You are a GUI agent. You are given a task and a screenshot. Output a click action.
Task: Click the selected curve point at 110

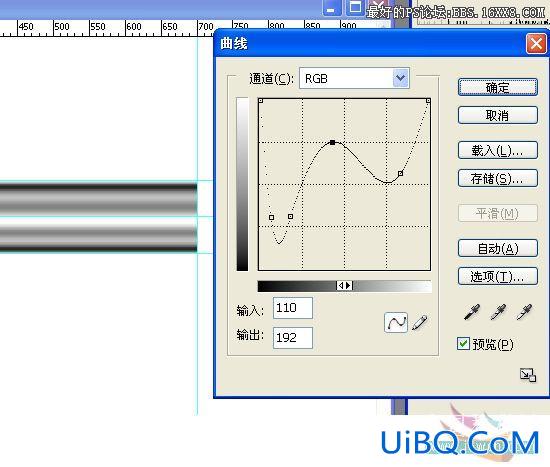[333, 142]
